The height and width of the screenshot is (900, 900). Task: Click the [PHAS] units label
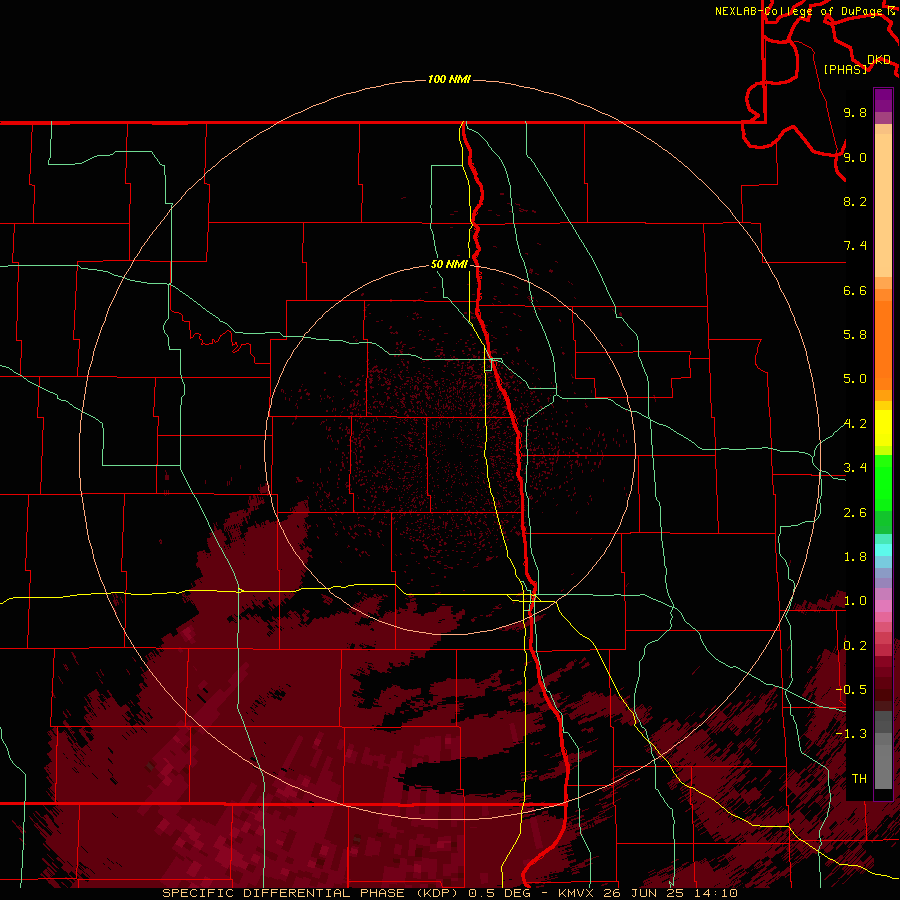coord(845,69)
